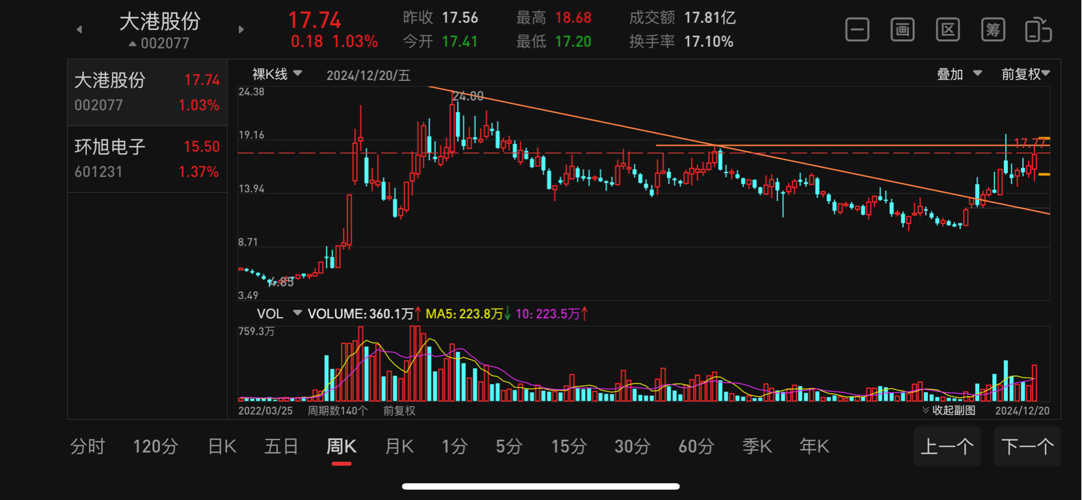Tap the current price 17.74 in header
Viewport: 1082px width, 500px height.
coord(314,19)
